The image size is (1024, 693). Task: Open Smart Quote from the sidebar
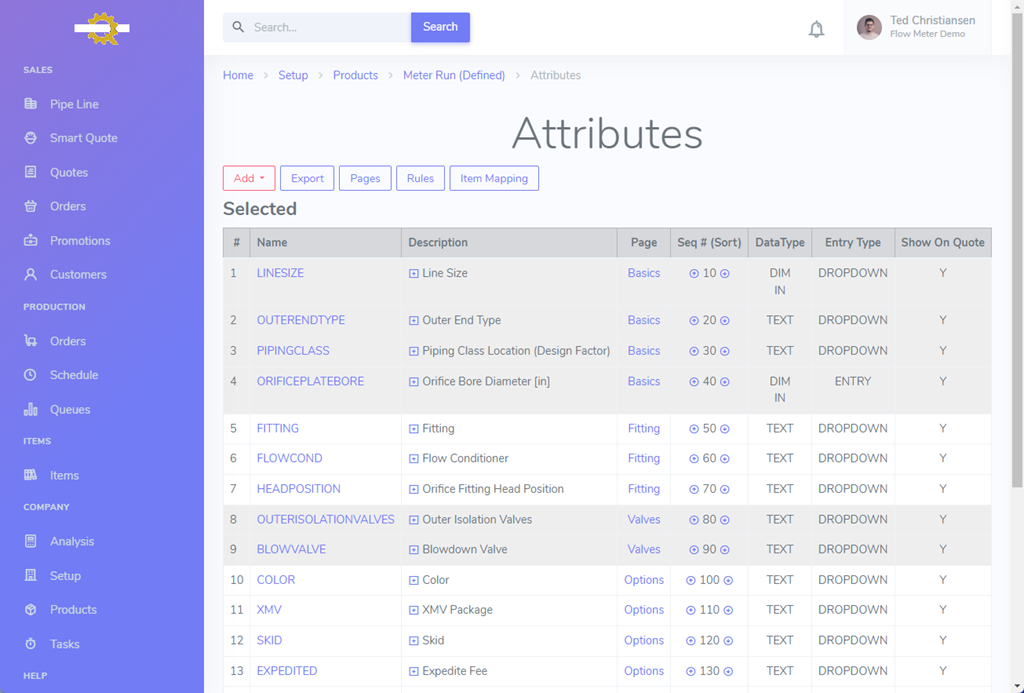[83, 138]
